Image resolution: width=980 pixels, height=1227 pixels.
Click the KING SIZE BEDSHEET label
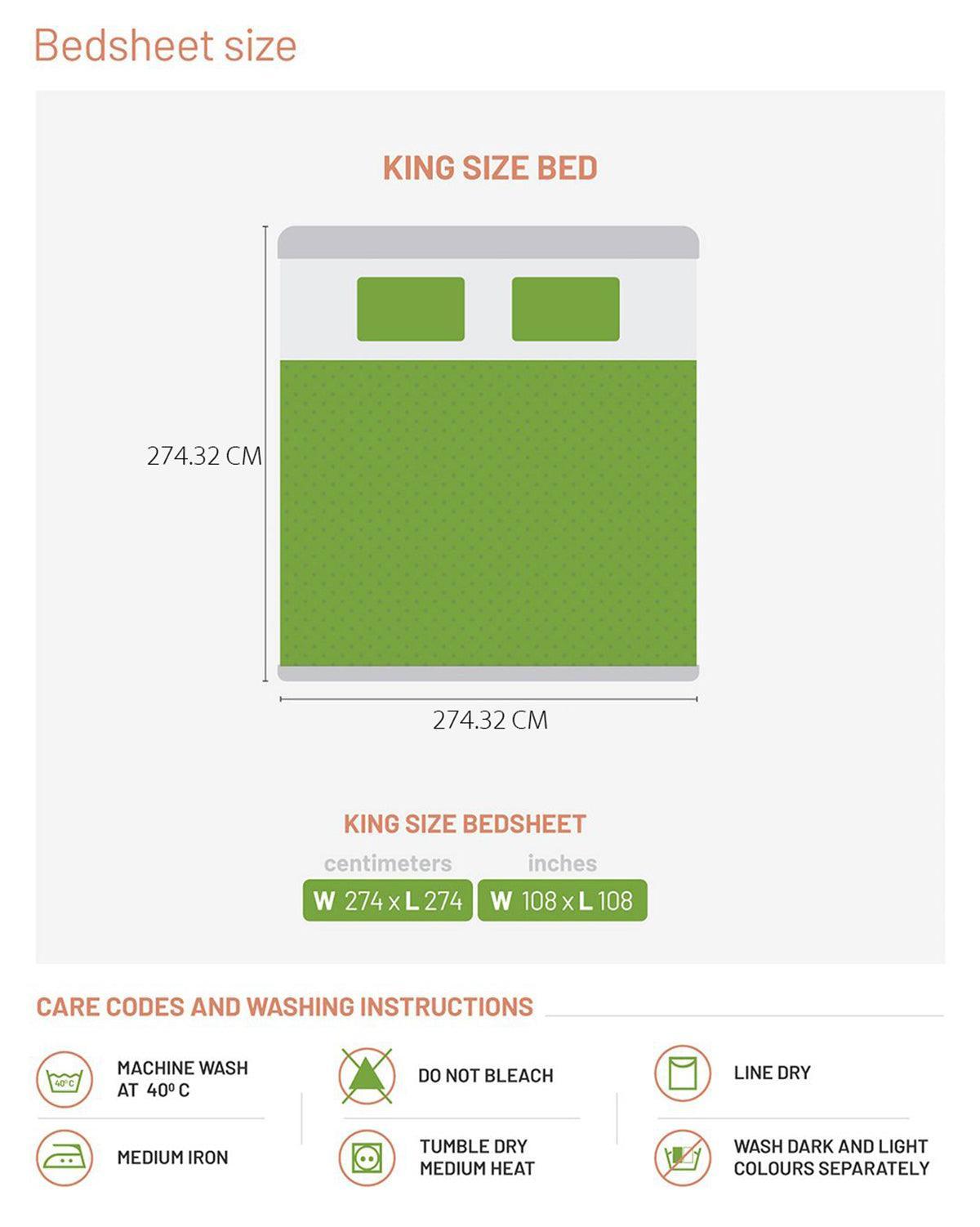[465, 823]
